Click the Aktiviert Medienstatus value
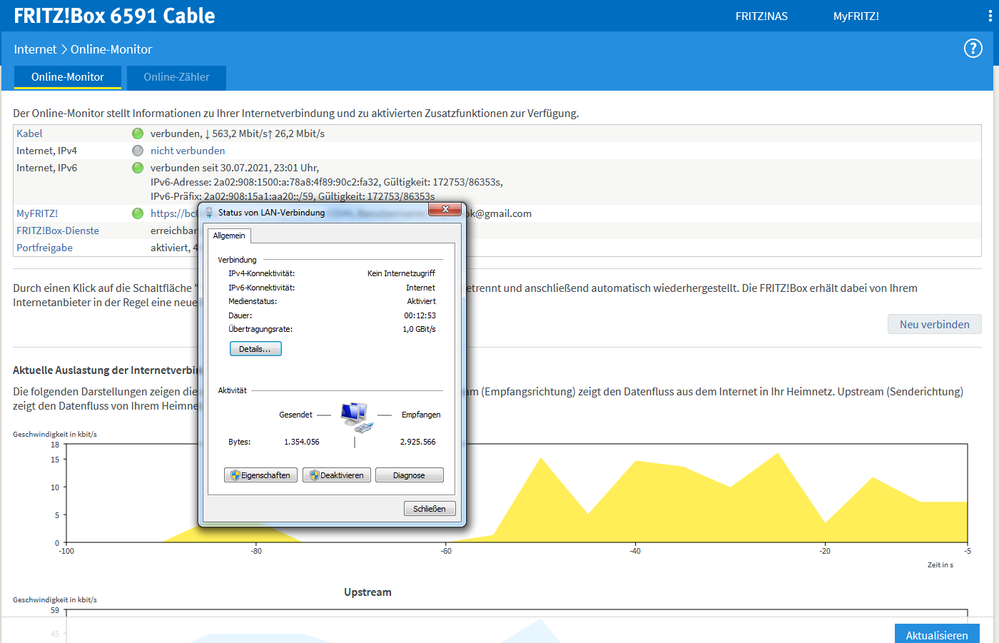 click(x=421, y=301)
